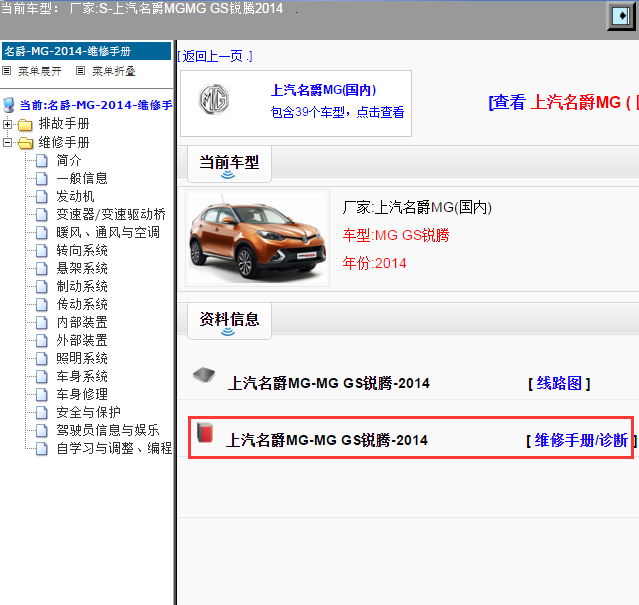Go back via 返回上一页 link
639x605 pixels.
point(215,56)
